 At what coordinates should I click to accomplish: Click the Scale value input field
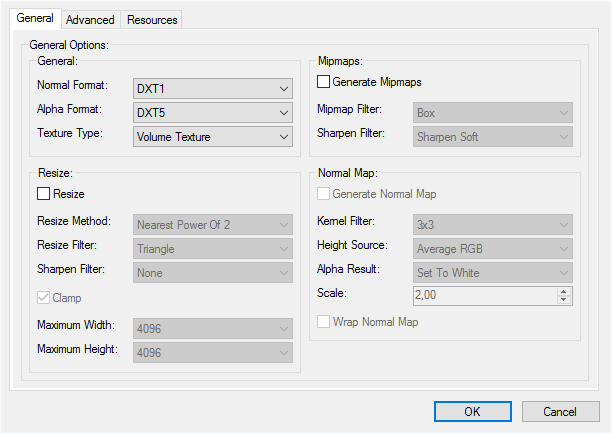[x=484, y=296]
